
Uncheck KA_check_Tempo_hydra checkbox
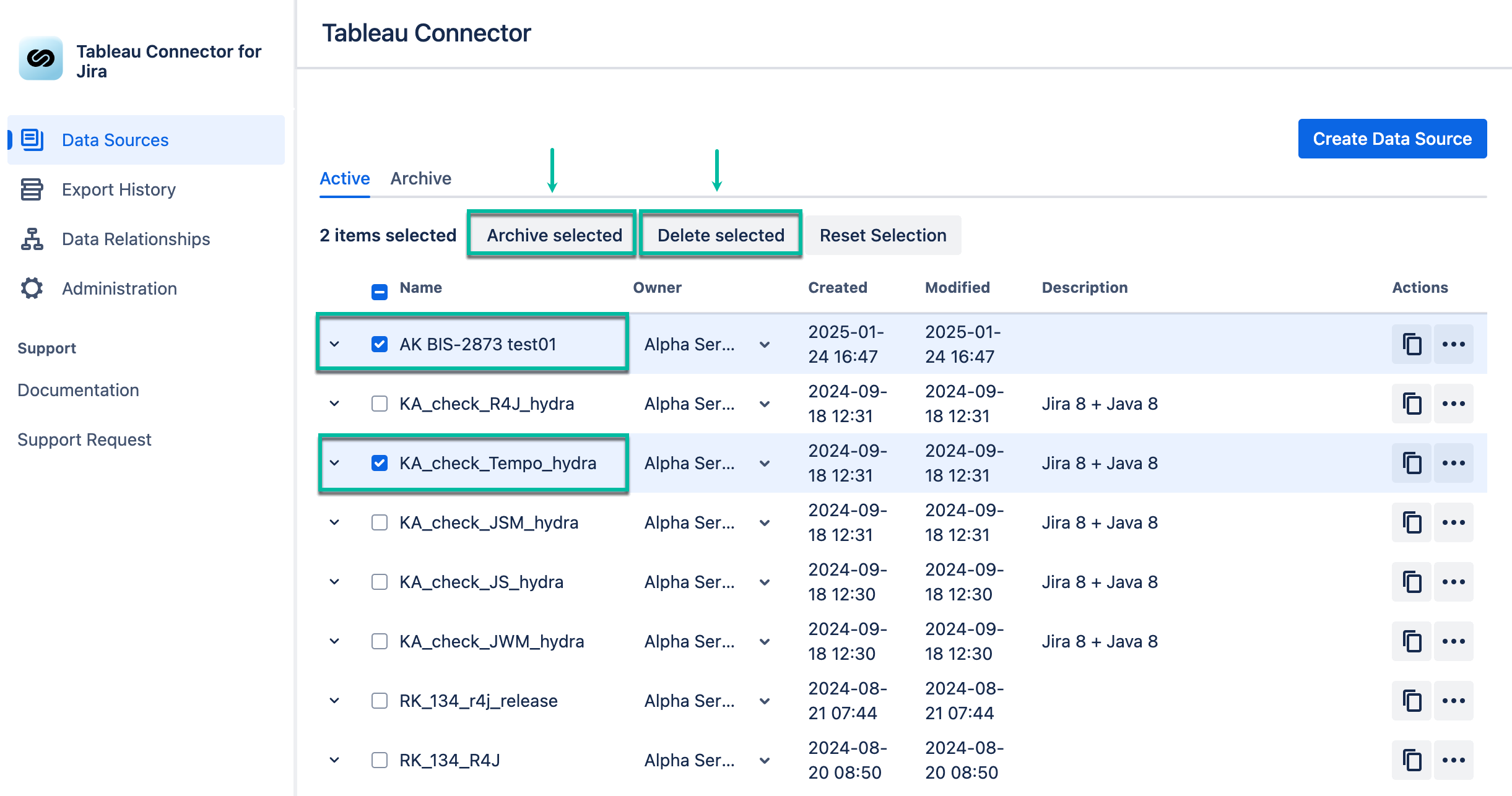(x=380, y=463)
